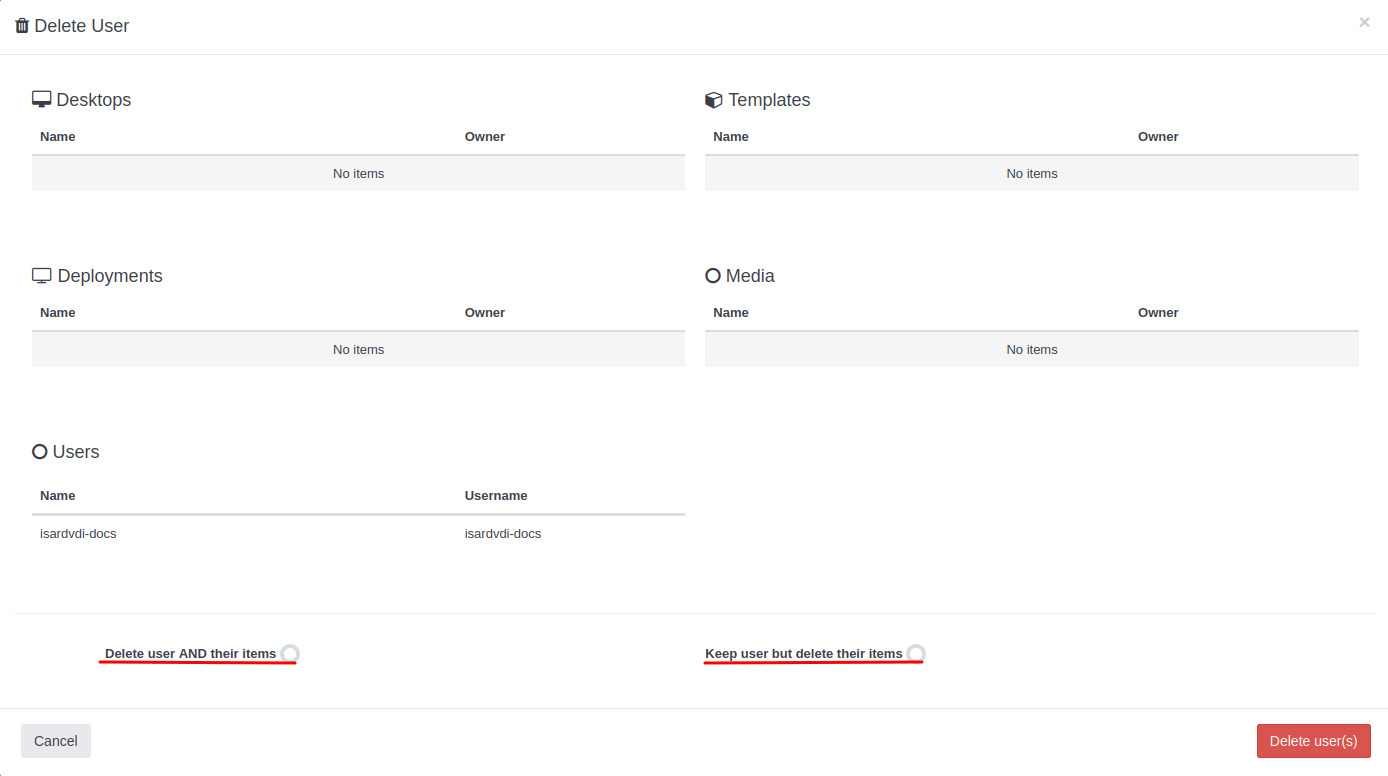Click the red Delete user(s) button
1388x776 pixels.
[x=1313, y=741]
